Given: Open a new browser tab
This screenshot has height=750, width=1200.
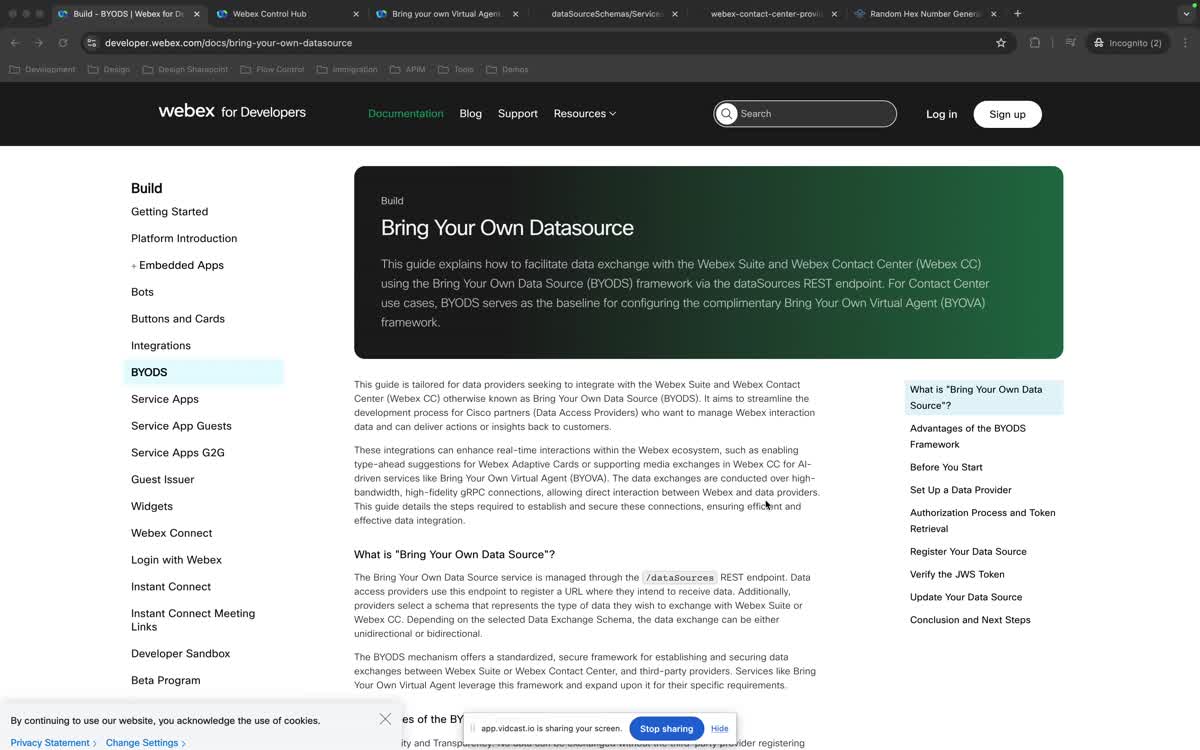Looking at the screenshot, I should [x=1018, y=14].
